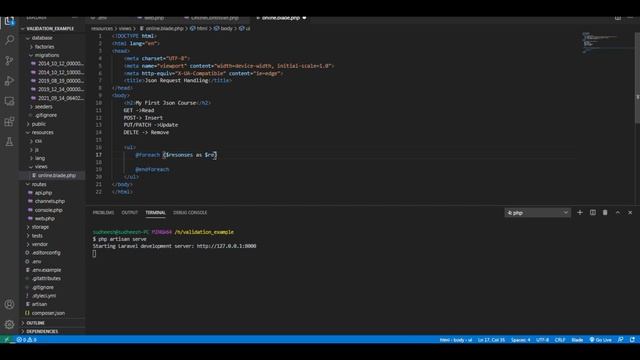Image resolution: width=640 pixels, height=360 pixels.
Task: Expand the css folder
Action: (x=38, y=141)
